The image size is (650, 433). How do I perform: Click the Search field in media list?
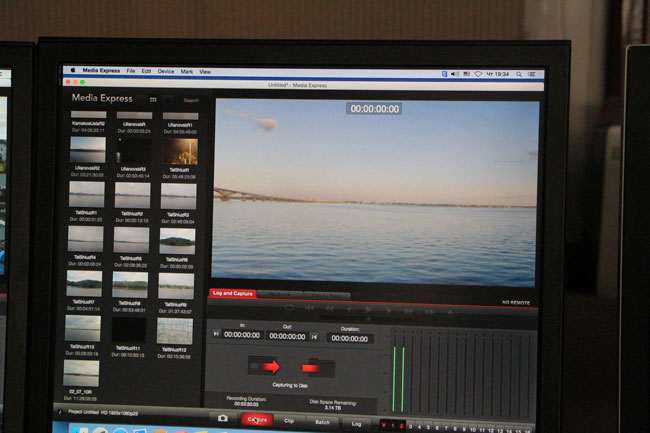coord(190,100)
